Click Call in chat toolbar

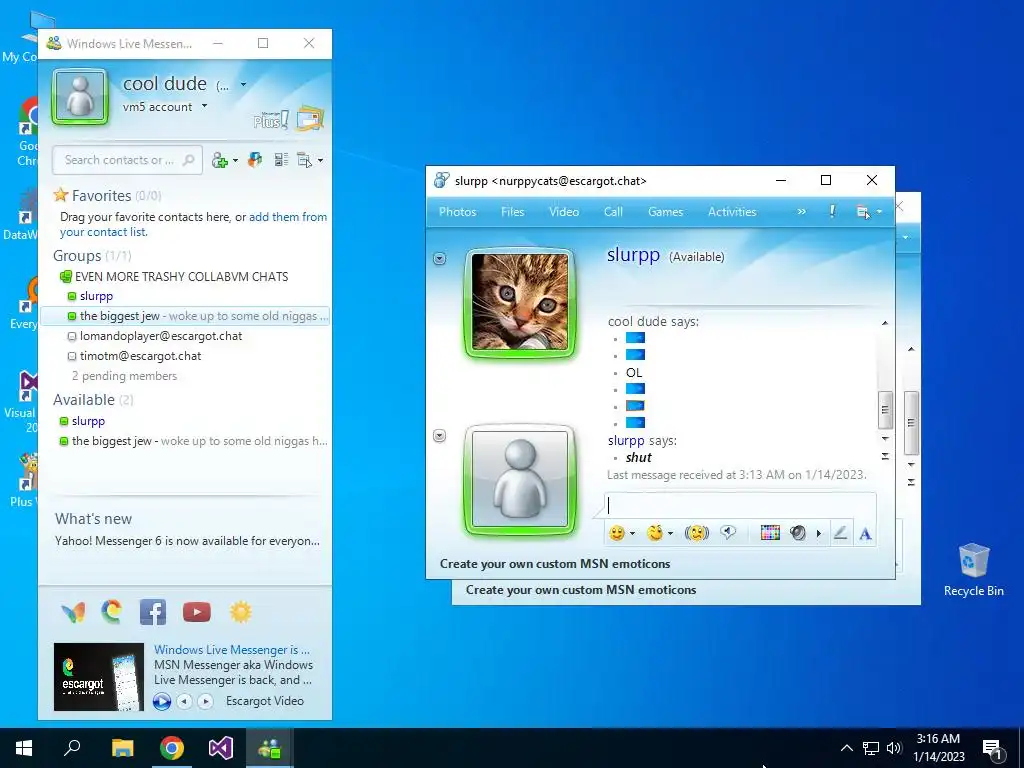click(613, 212)
